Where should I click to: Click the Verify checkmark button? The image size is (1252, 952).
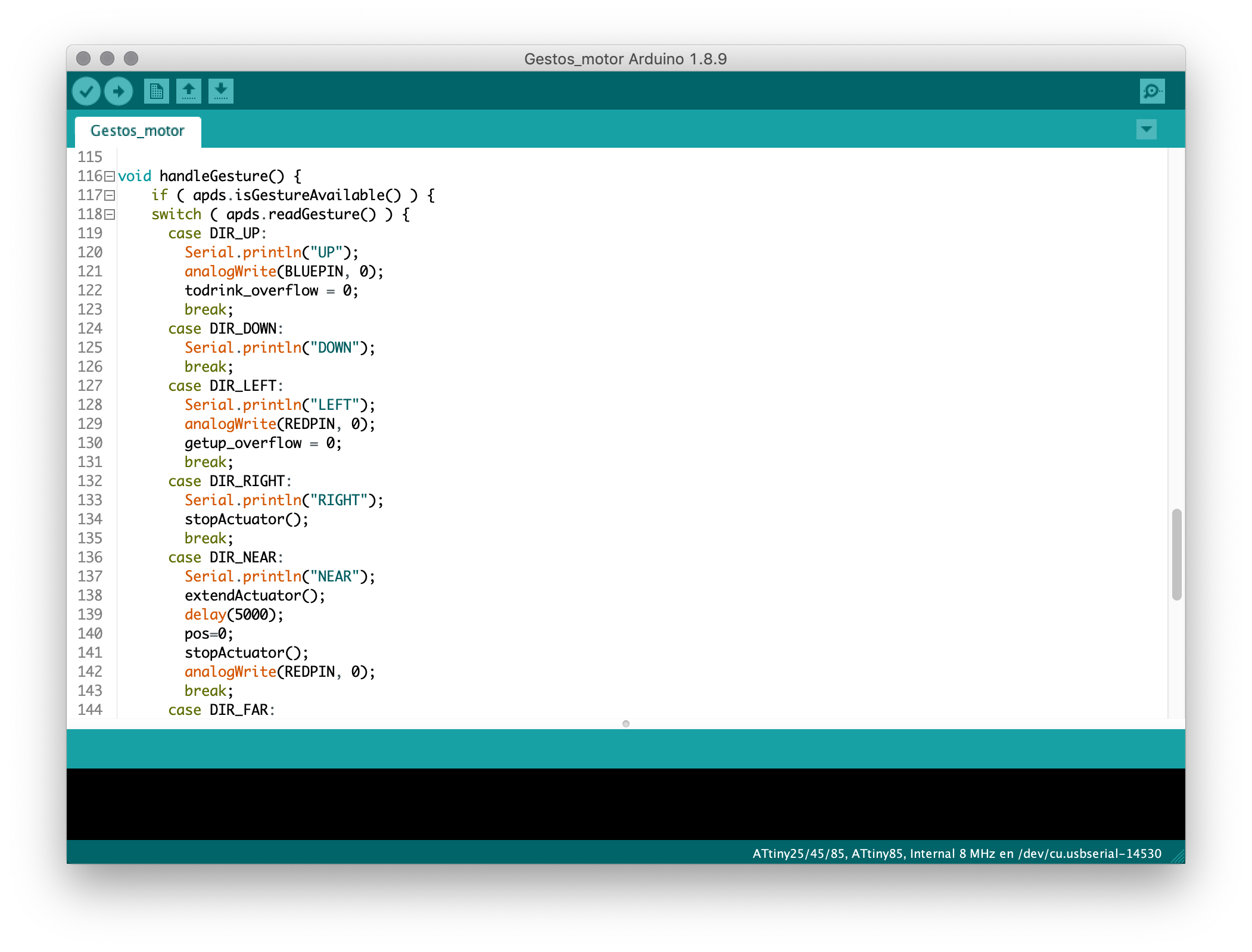[86, 91]
